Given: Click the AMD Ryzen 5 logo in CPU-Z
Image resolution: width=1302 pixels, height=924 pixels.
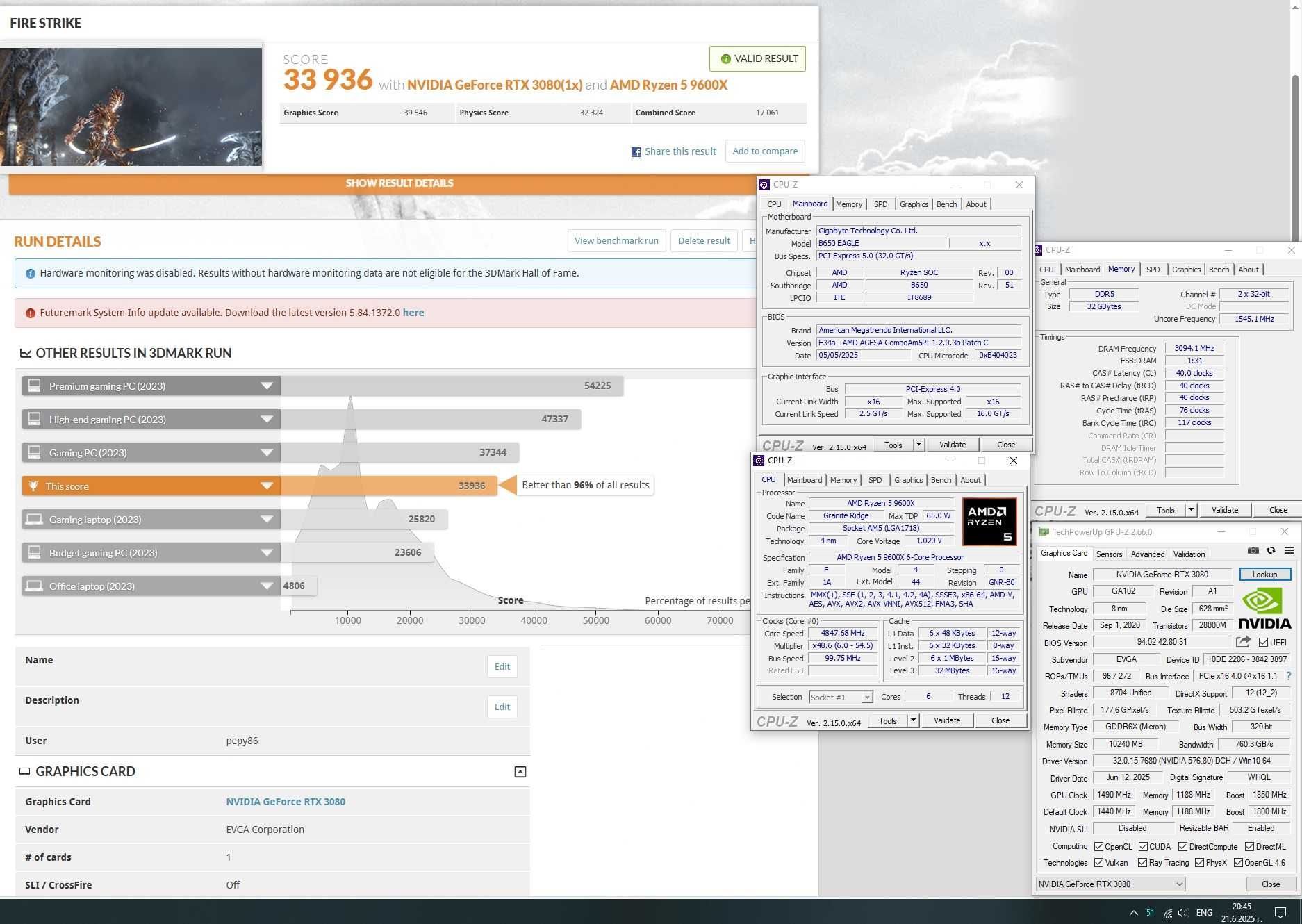Looking at the screenshot, I should pyautogui.click(x=989, y=521).
